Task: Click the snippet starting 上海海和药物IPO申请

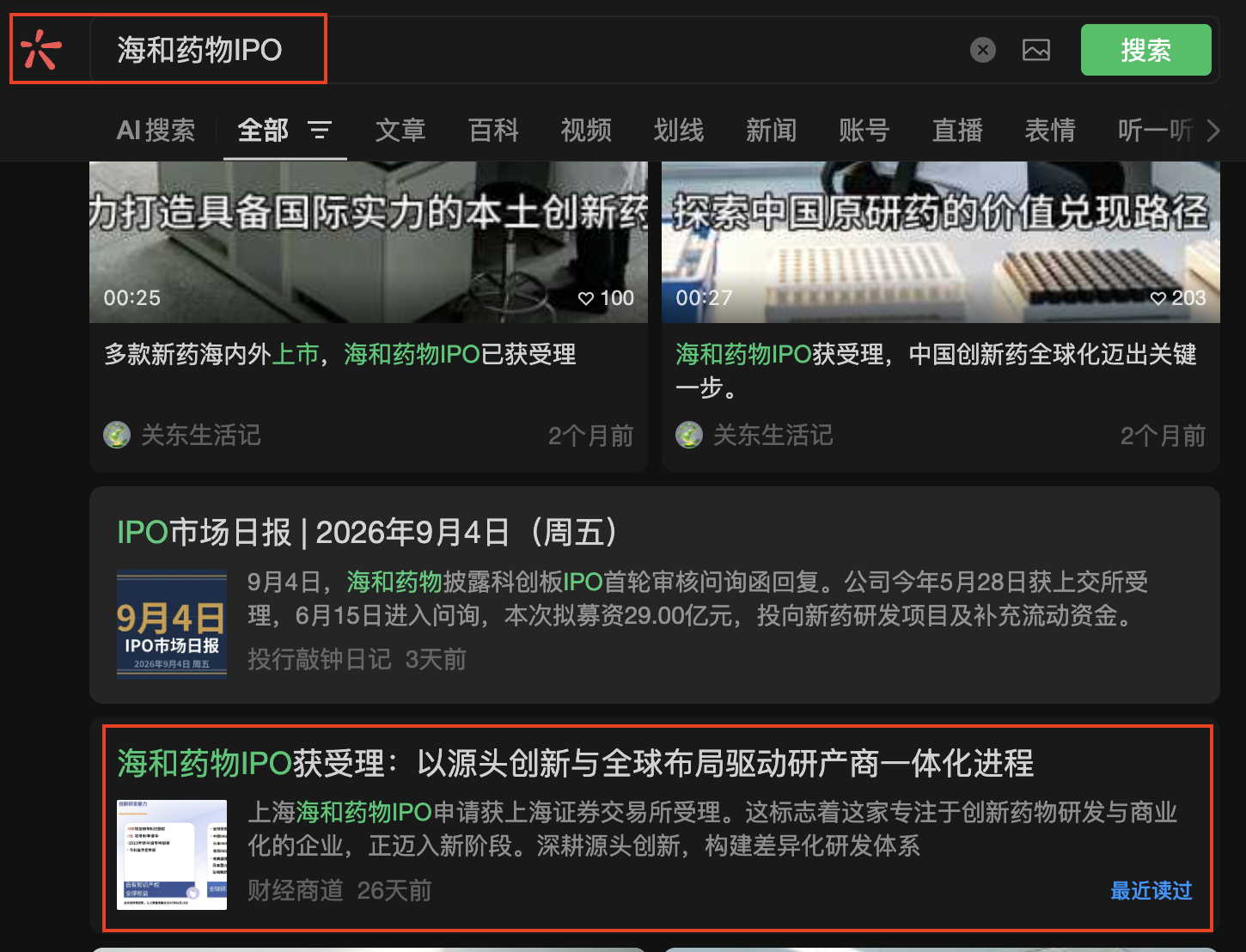Action: pyautogui.click(x=712, y=829)
